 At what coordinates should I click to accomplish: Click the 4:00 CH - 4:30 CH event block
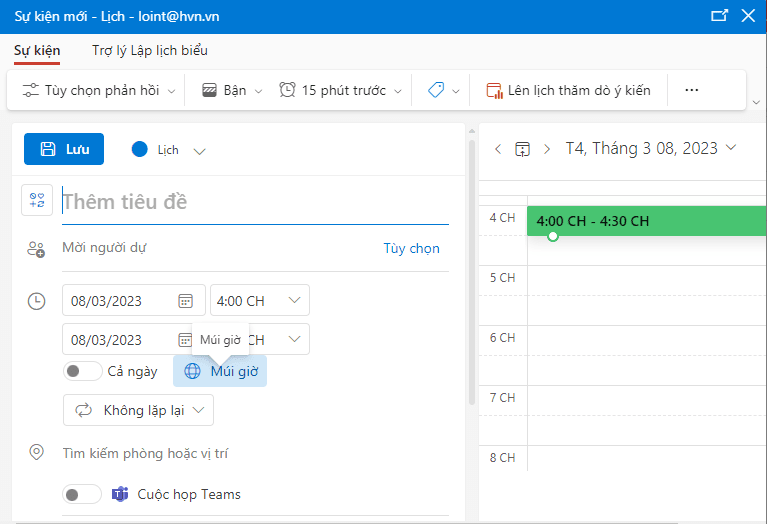tap(647, 221)
